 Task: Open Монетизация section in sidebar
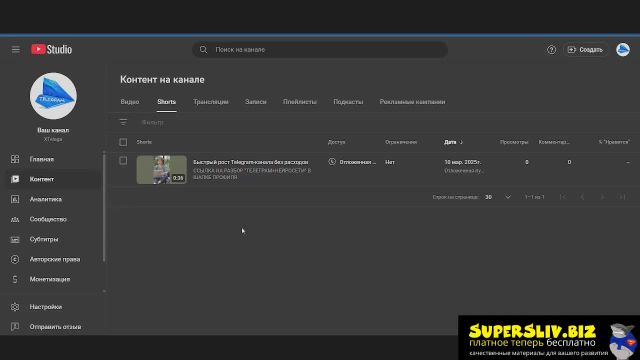[x=49, y=279]
